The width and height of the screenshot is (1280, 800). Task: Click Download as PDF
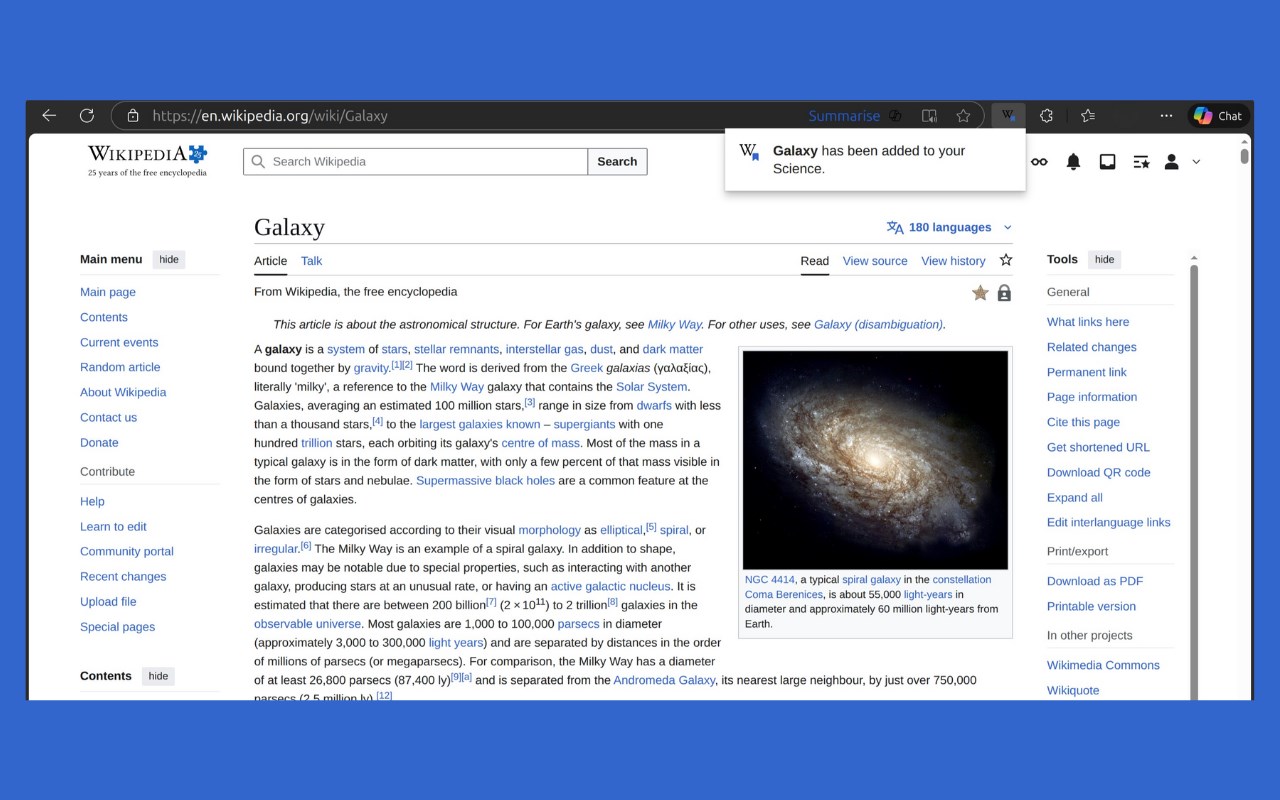(1095, 581)
